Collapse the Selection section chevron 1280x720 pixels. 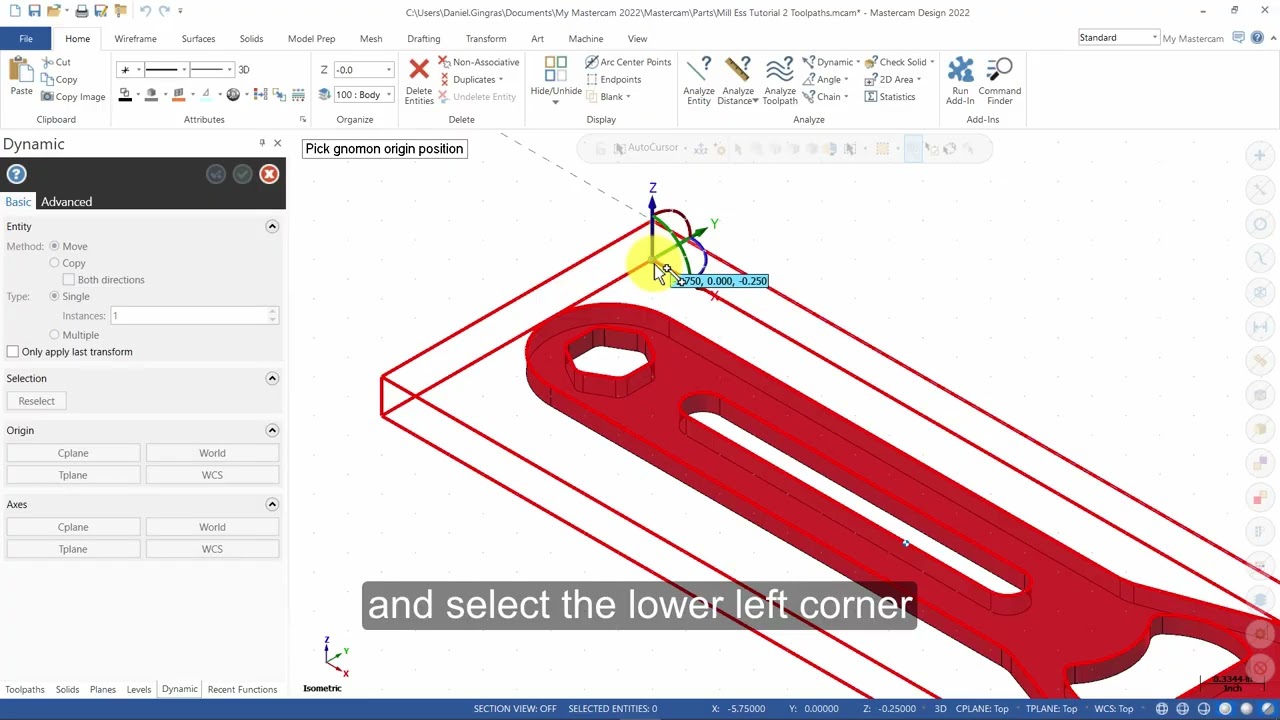[272, 379]
